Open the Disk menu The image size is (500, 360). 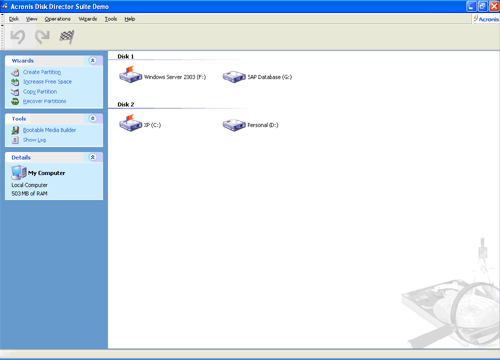point(14,19)
